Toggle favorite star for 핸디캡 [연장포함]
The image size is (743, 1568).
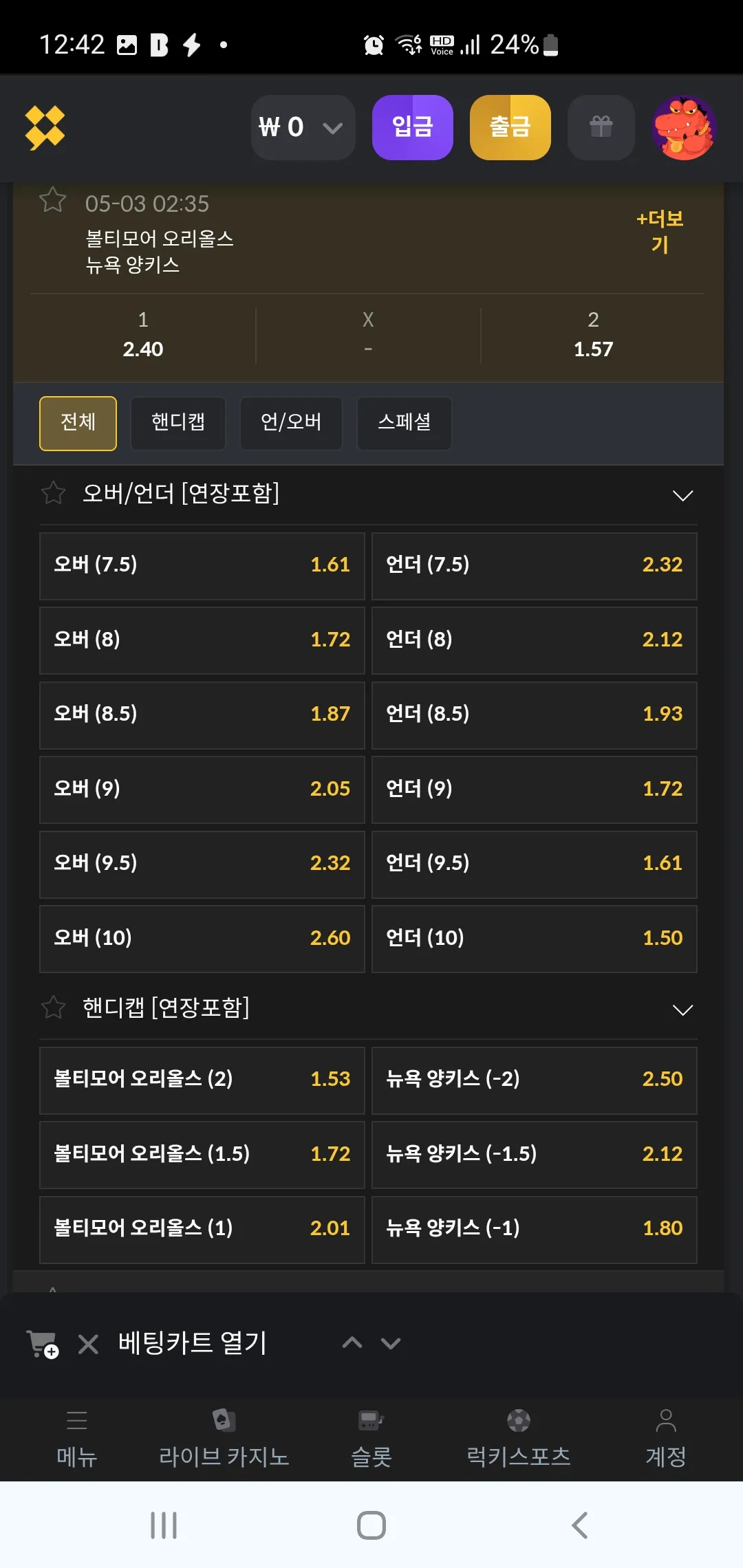click(53, 1008)
